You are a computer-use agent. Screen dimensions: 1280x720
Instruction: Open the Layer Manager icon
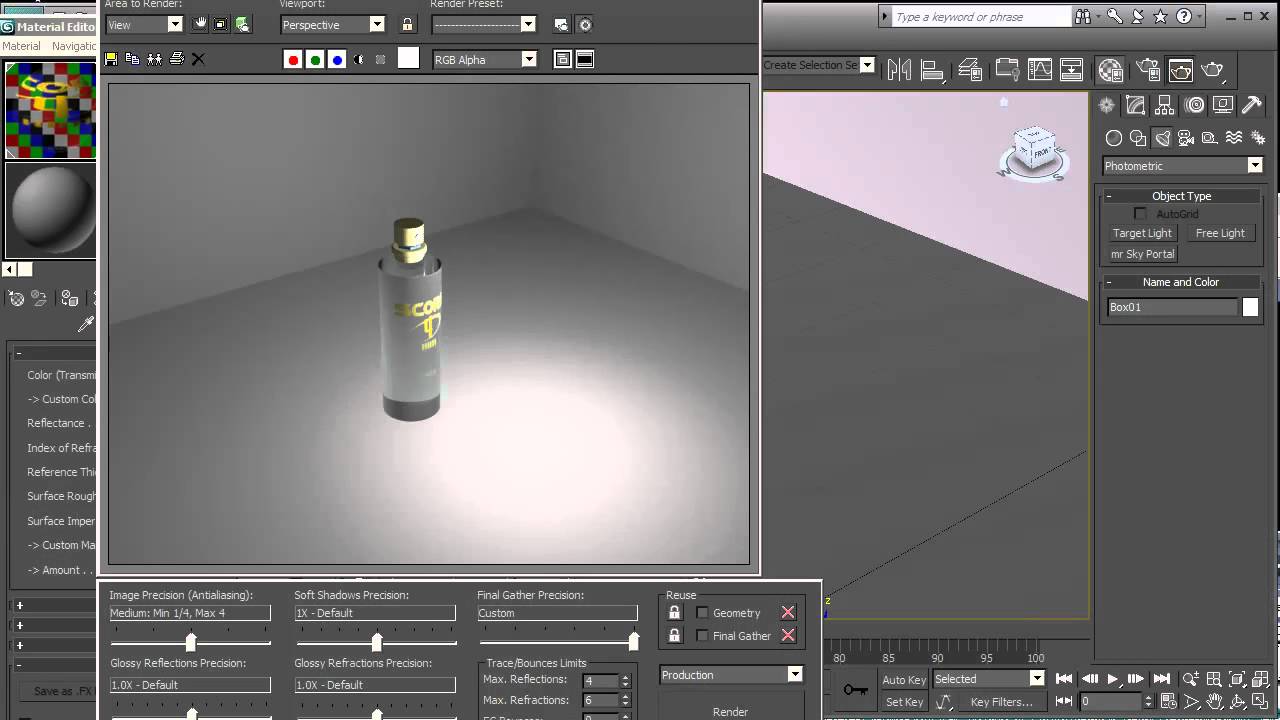click(x=970, y=70)
